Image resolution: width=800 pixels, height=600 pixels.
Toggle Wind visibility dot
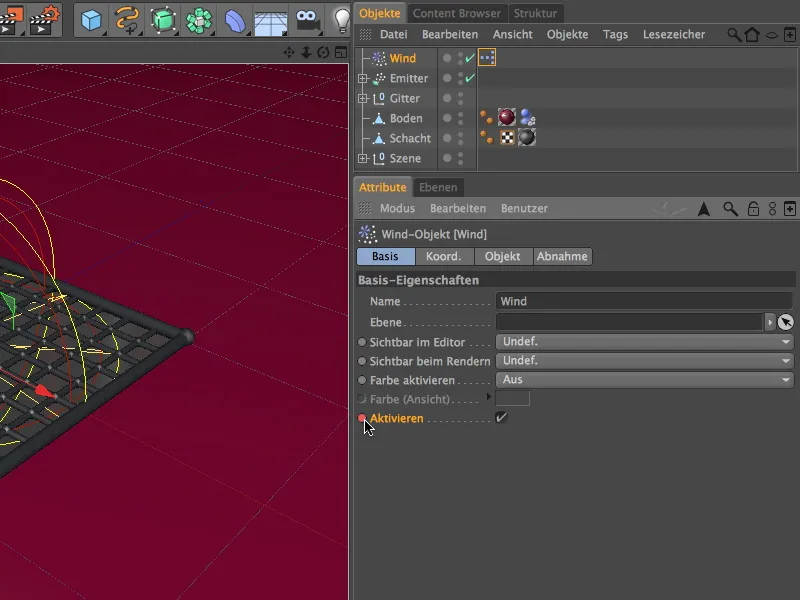click(447, 58)
